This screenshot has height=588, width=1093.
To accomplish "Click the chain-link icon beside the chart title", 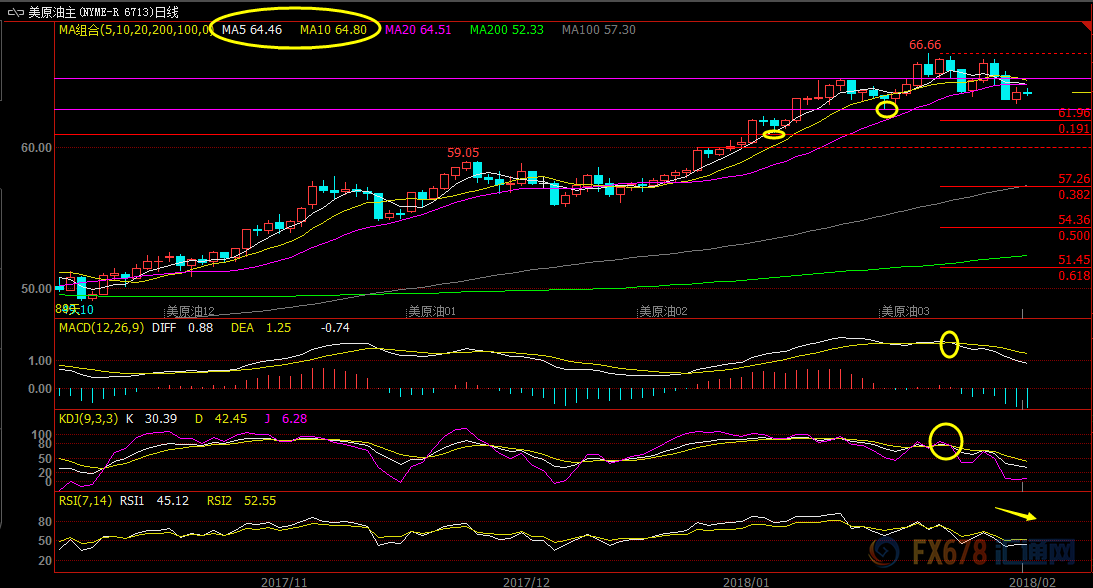I will 15,12.
